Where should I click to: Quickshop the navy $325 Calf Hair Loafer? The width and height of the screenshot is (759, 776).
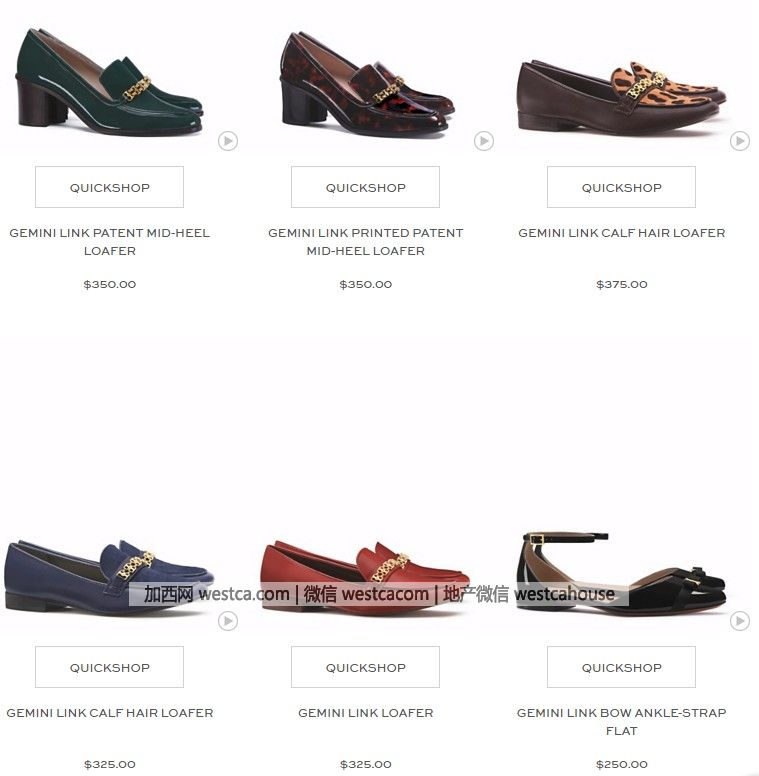point(109,667)
